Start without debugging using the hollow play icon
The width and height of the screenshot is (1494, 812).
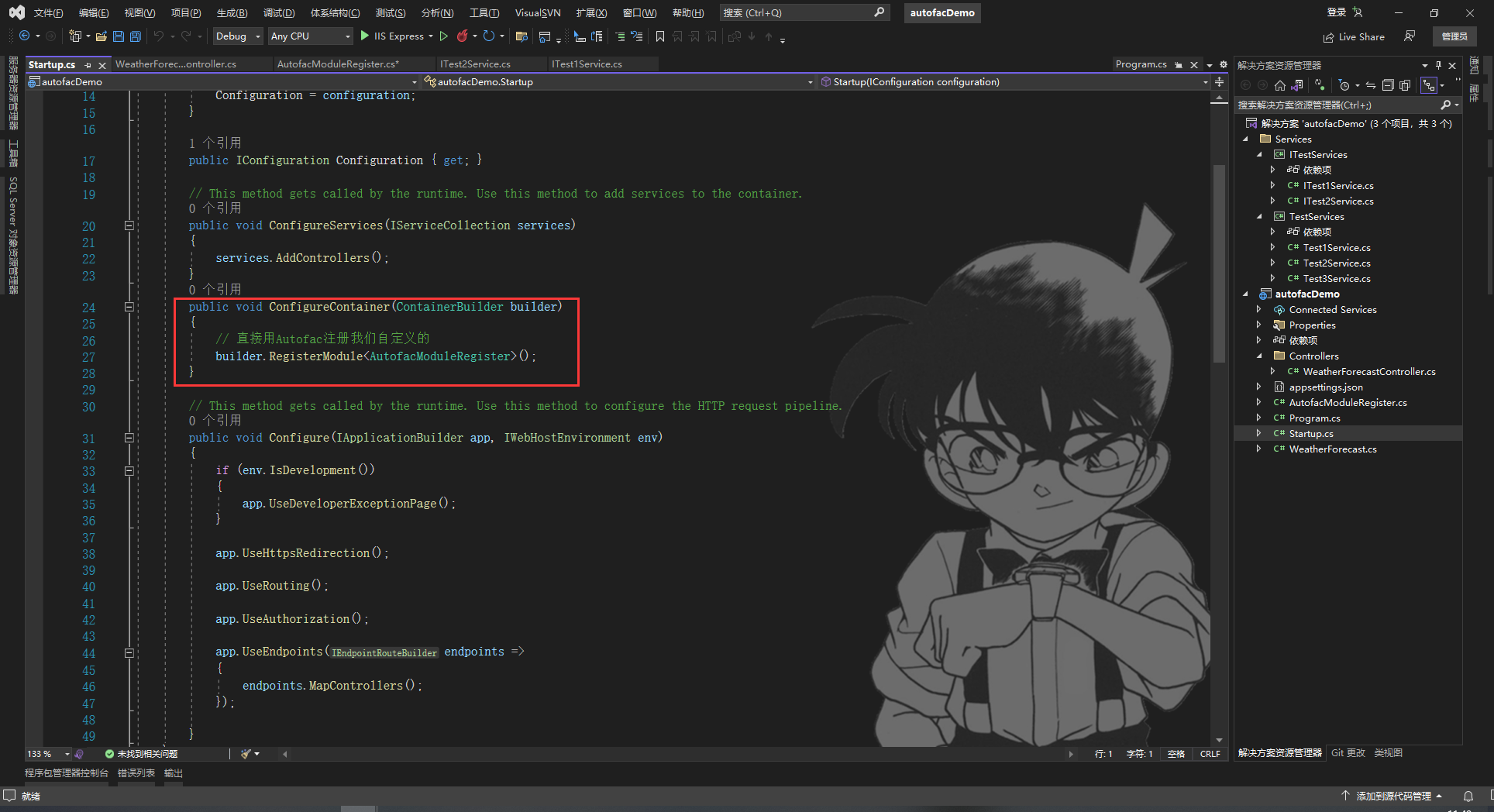pos(444,36)
